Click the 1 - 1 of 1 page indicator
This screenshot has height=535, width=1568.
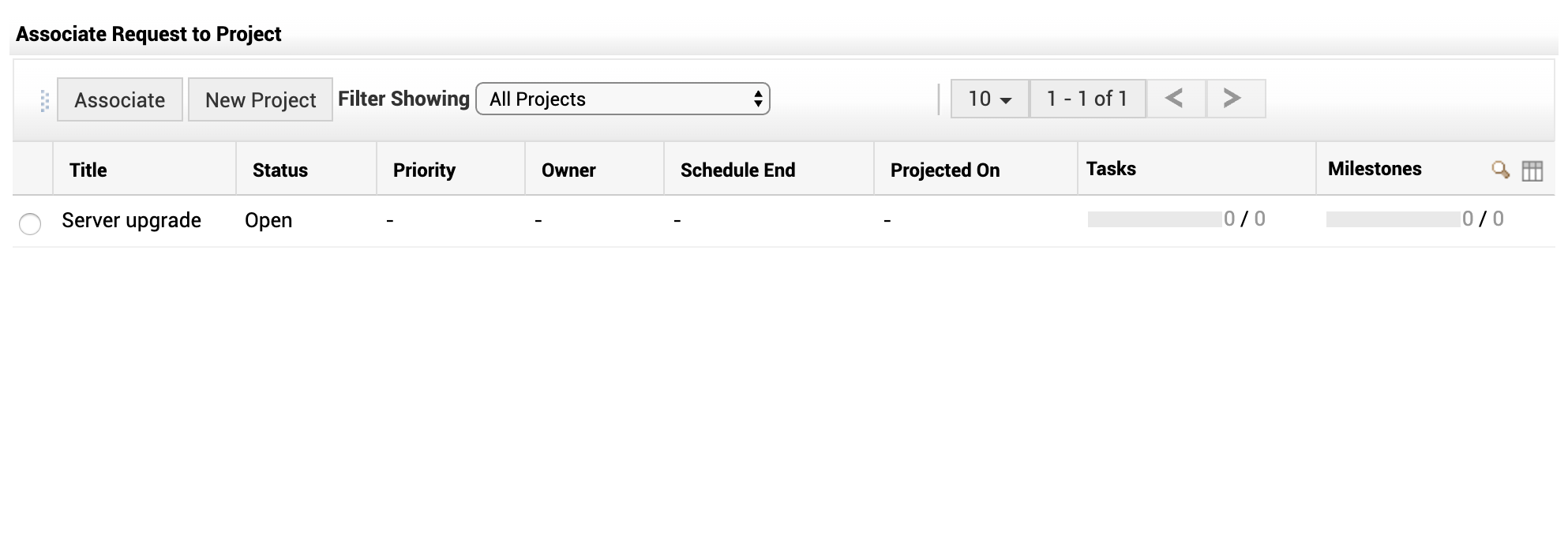tap(1087, 99)
